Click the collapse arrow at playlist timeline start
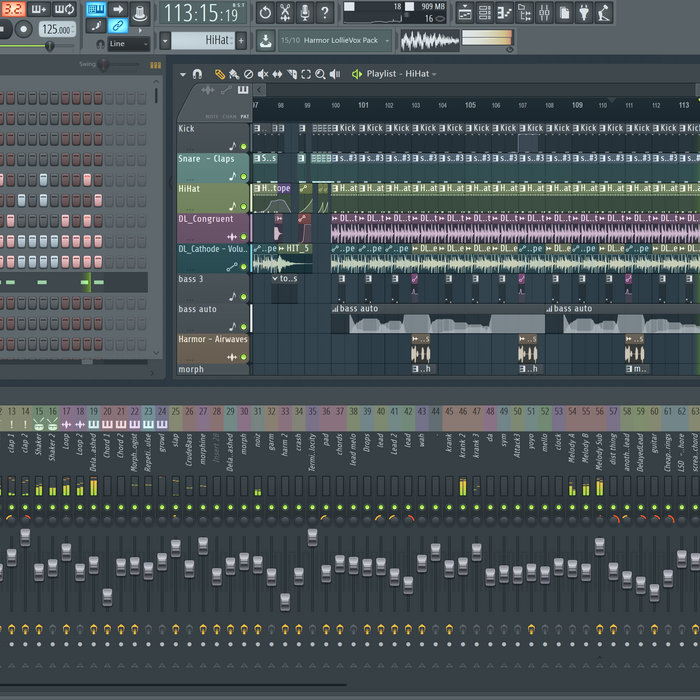Screen dimensions: 700x700 [259, 90]
